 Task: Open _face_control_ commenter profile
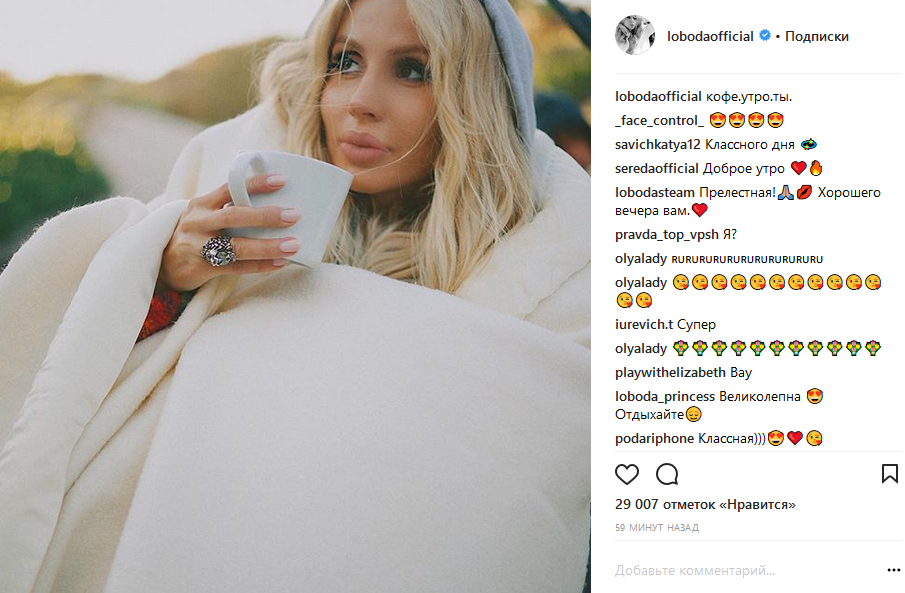pyautogui.click(x=659, y=121)
